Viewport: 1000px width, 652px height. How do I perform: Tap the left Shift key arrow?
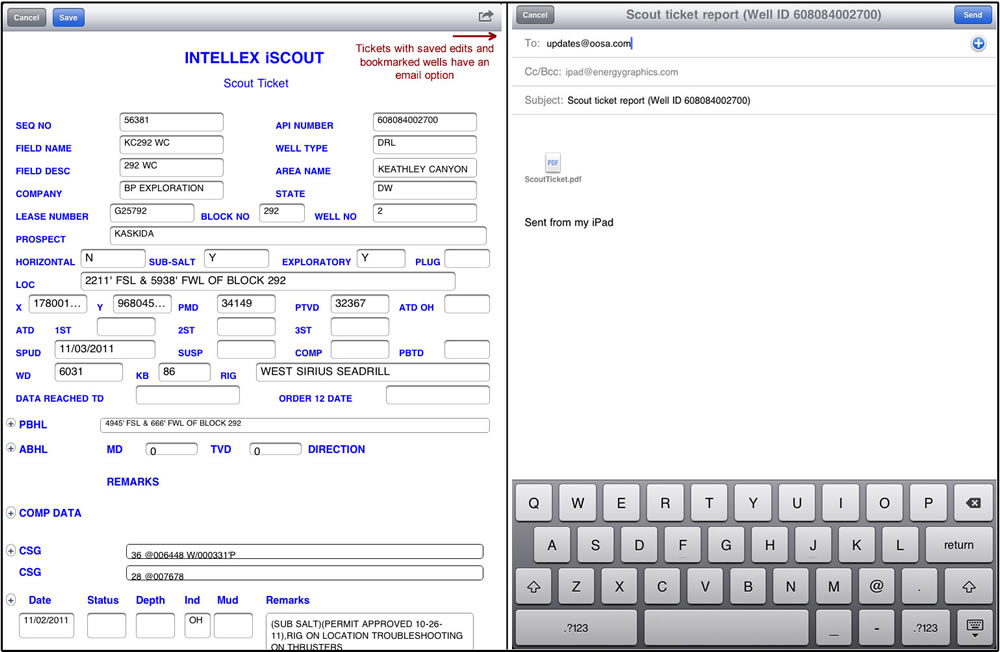click(534, 587)
